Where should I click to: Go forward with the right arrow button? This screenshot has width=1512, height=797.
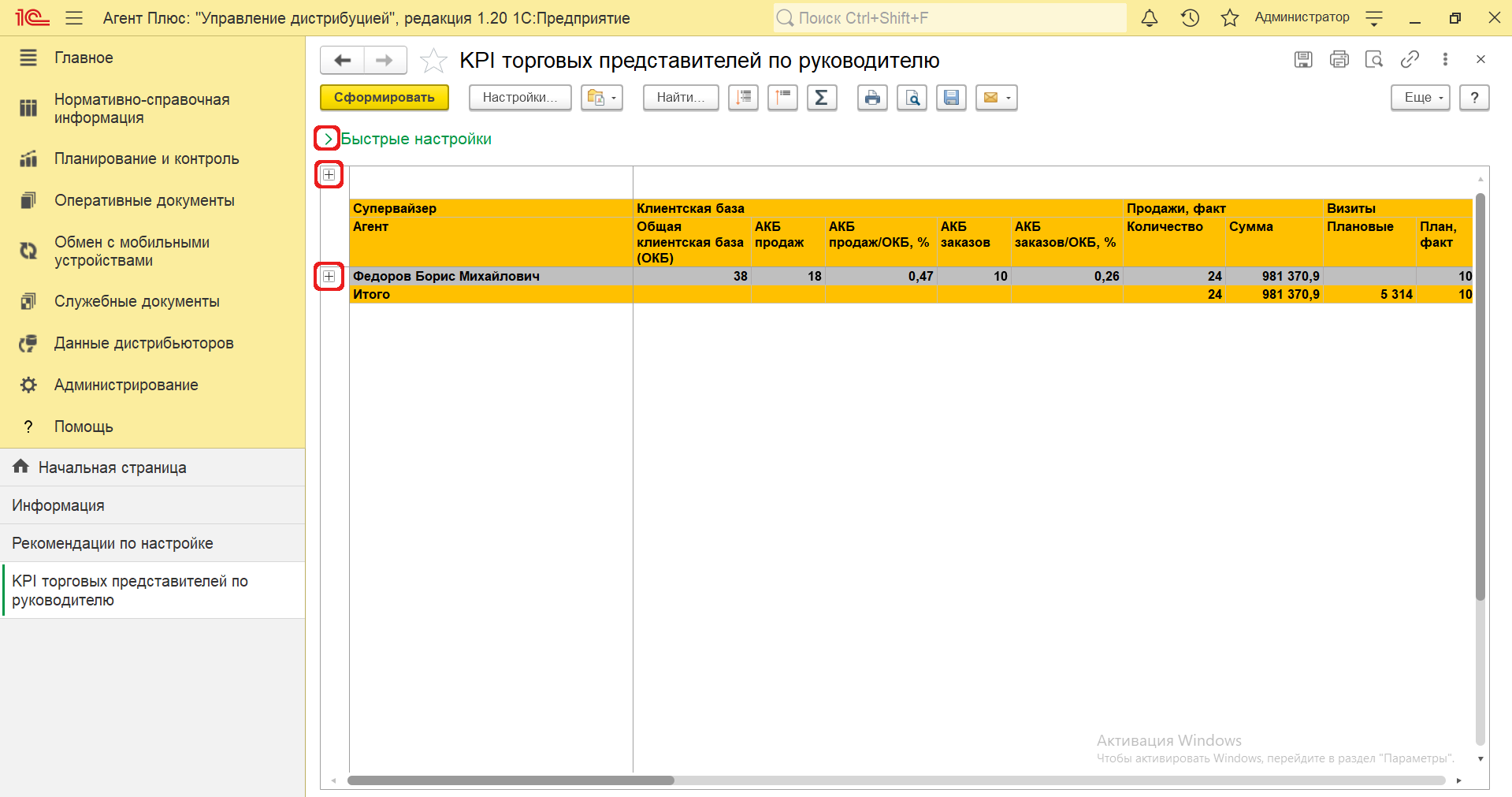(x=385, y=60)
